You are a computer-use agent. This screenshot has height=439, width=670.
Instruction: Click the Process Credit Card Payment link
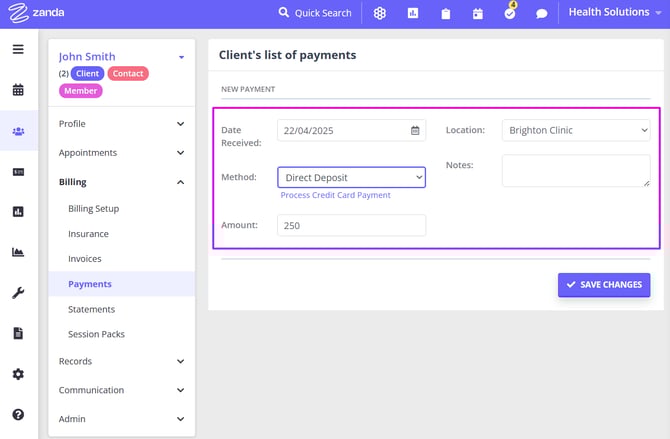(x=335, y=195)
